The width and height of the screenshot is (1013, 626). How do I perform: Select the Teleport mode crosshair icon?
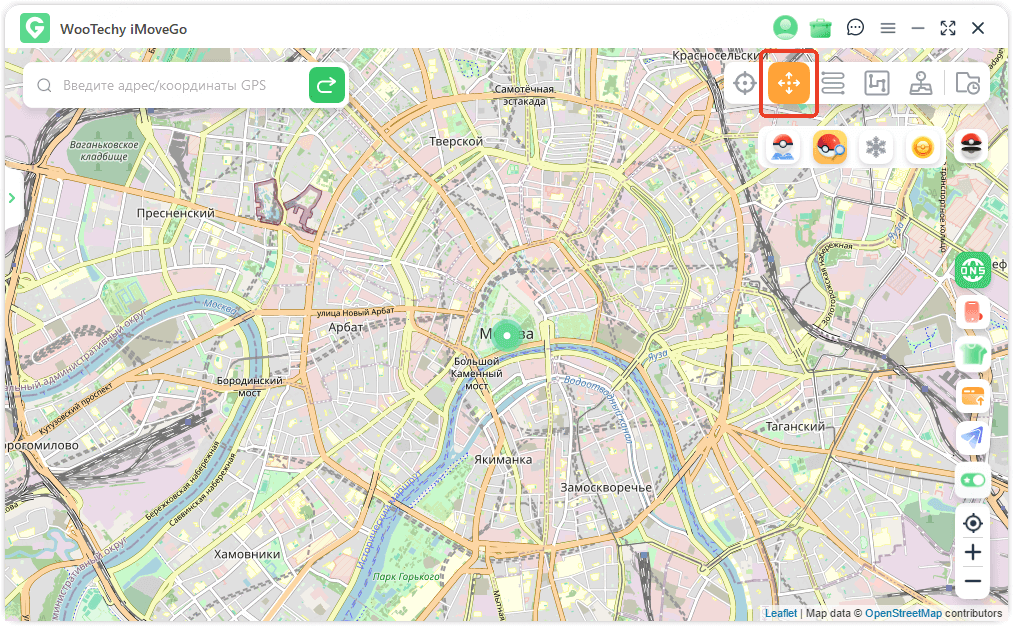(745, 84)
